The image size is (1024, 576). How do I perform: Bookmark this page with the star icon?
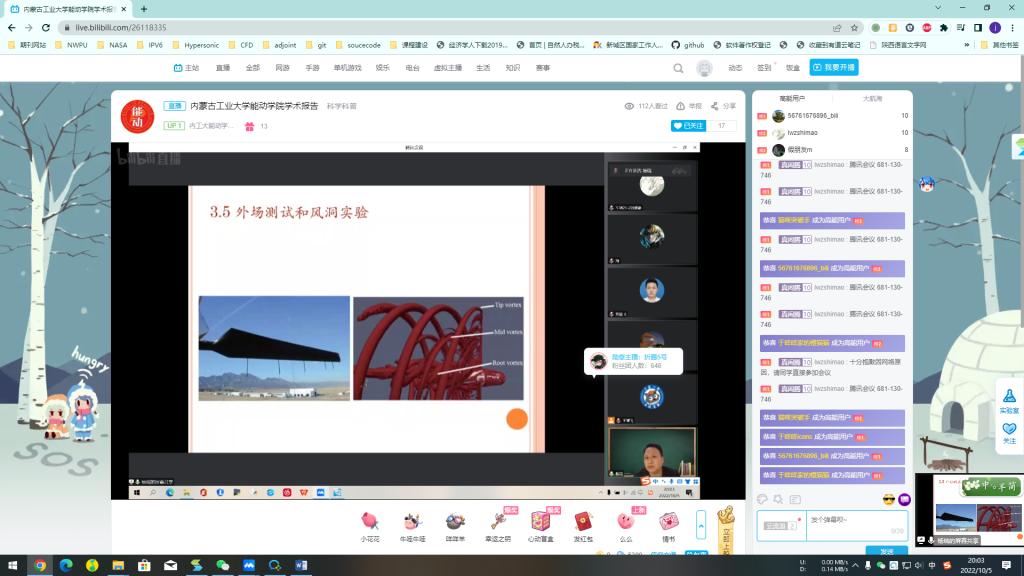(x=855, y=28)
